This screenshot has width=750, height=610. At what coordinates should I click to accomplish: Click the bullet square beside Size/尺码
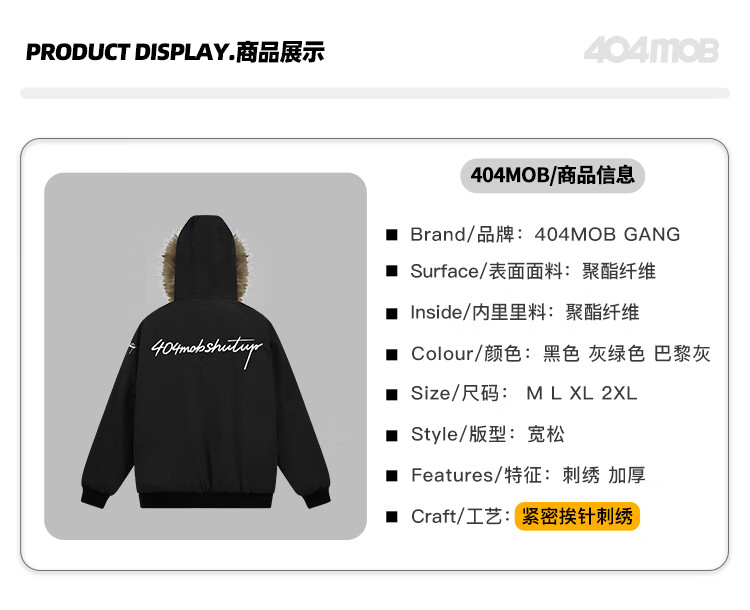(392, 394)
